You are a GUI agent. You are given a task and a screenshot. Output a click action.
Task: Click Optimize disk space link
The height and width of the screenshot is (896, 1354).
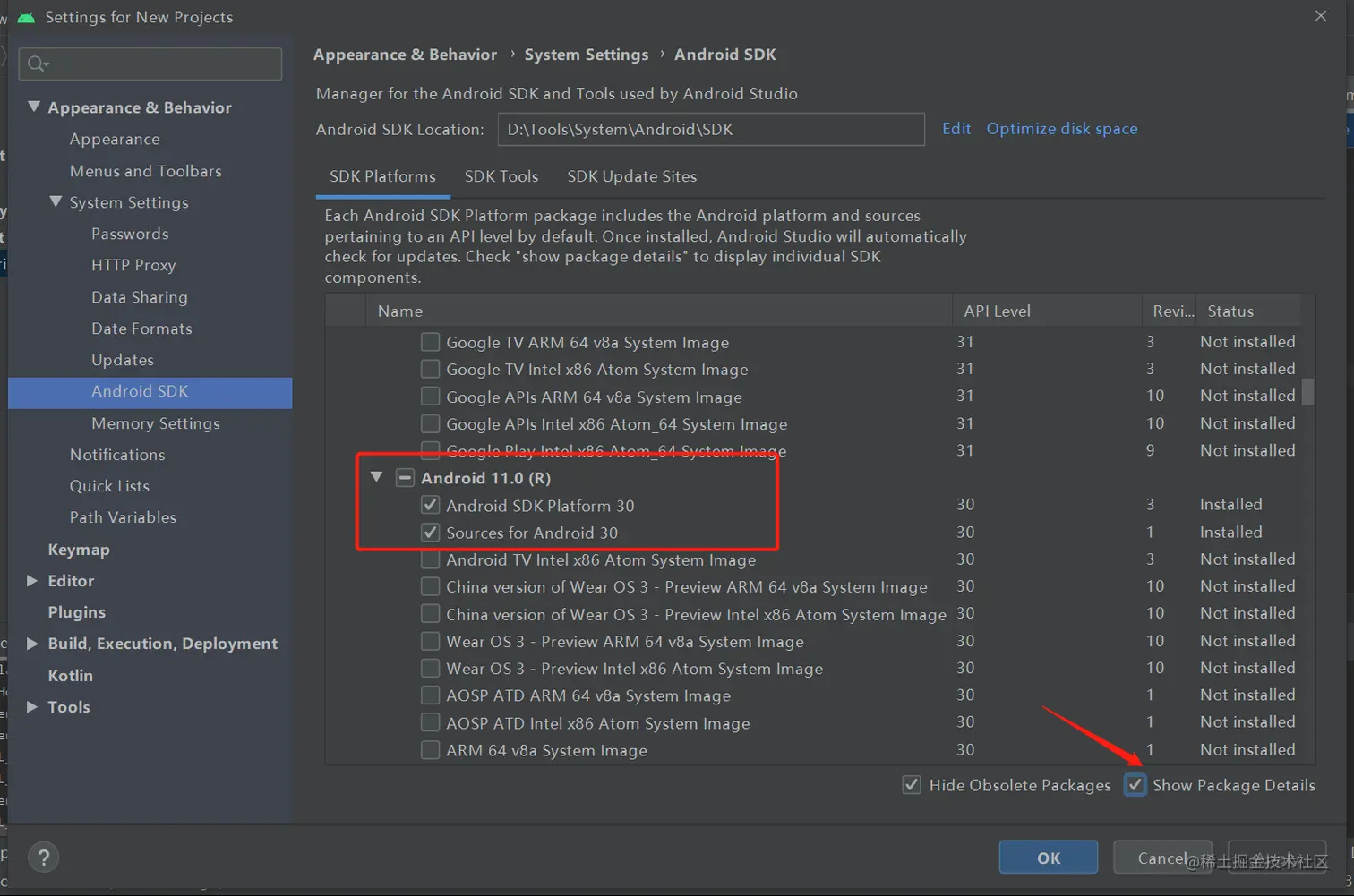(1062, 129)
